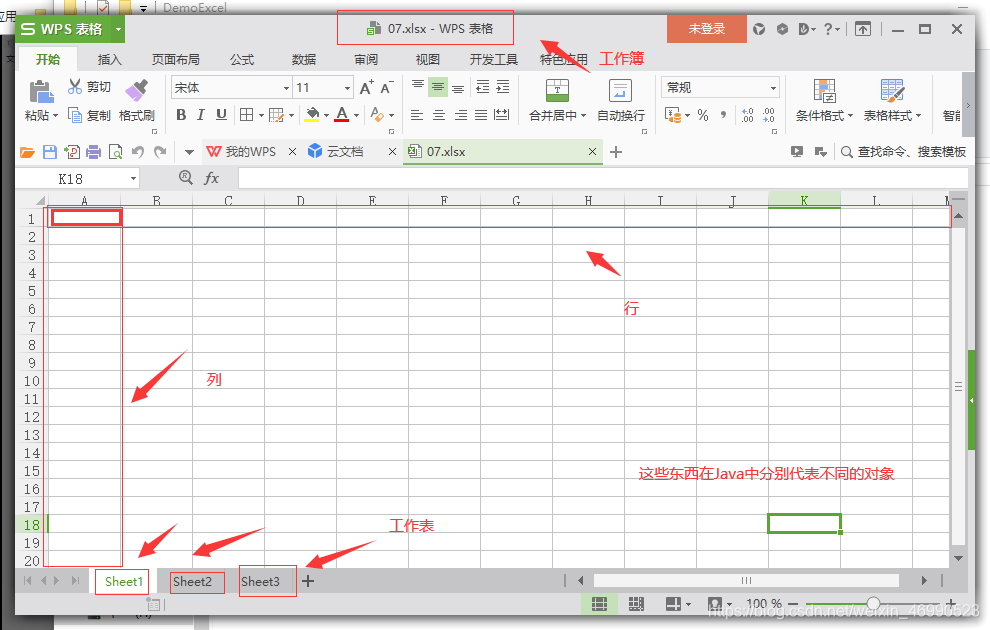
Task: Switch to the 插入 ribbon tab
Action: tap(109, 59)
